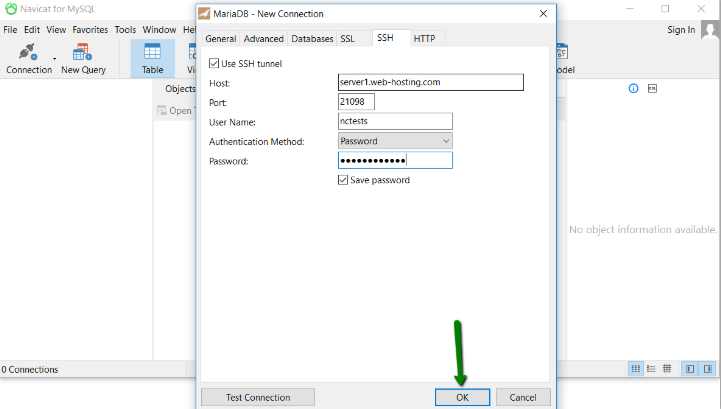Screen dimensions: 721x409
Task: Open the Databases tab in the dialog
Action: [312, 39]
